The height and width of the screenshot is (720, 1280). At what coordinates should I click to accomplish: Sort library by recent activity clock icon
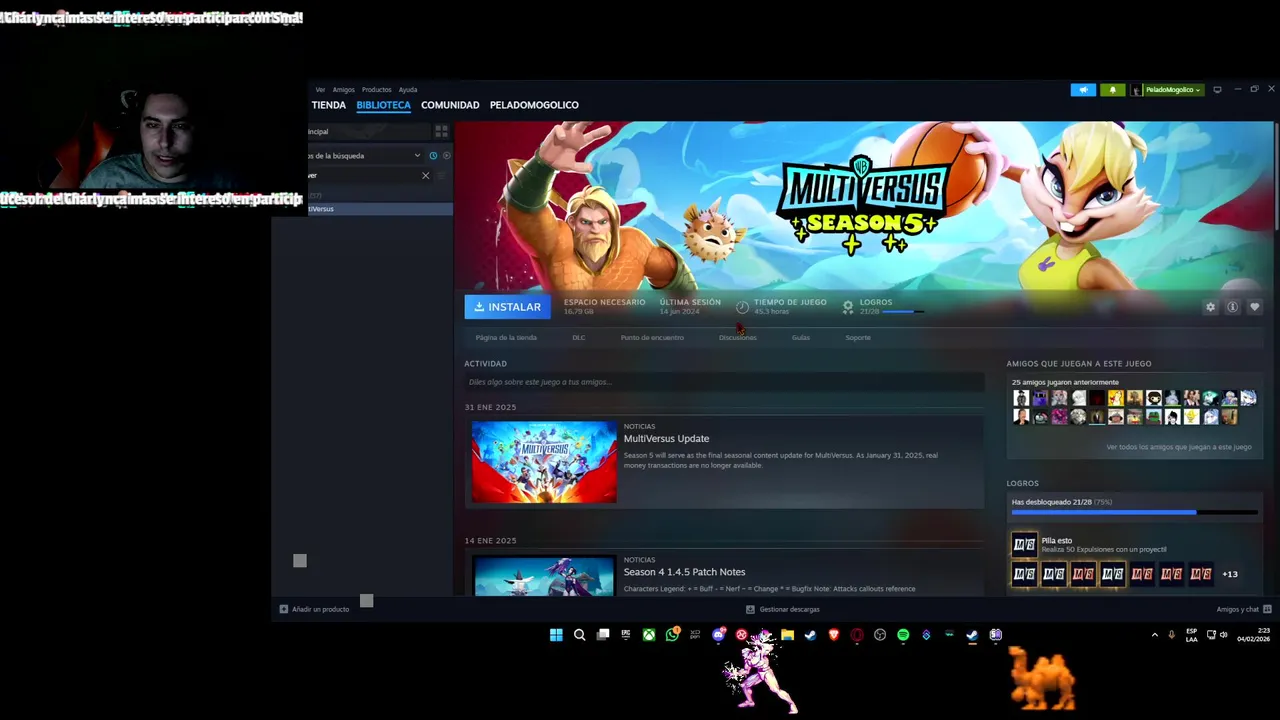pyautogui.click(x=433, y=155)
